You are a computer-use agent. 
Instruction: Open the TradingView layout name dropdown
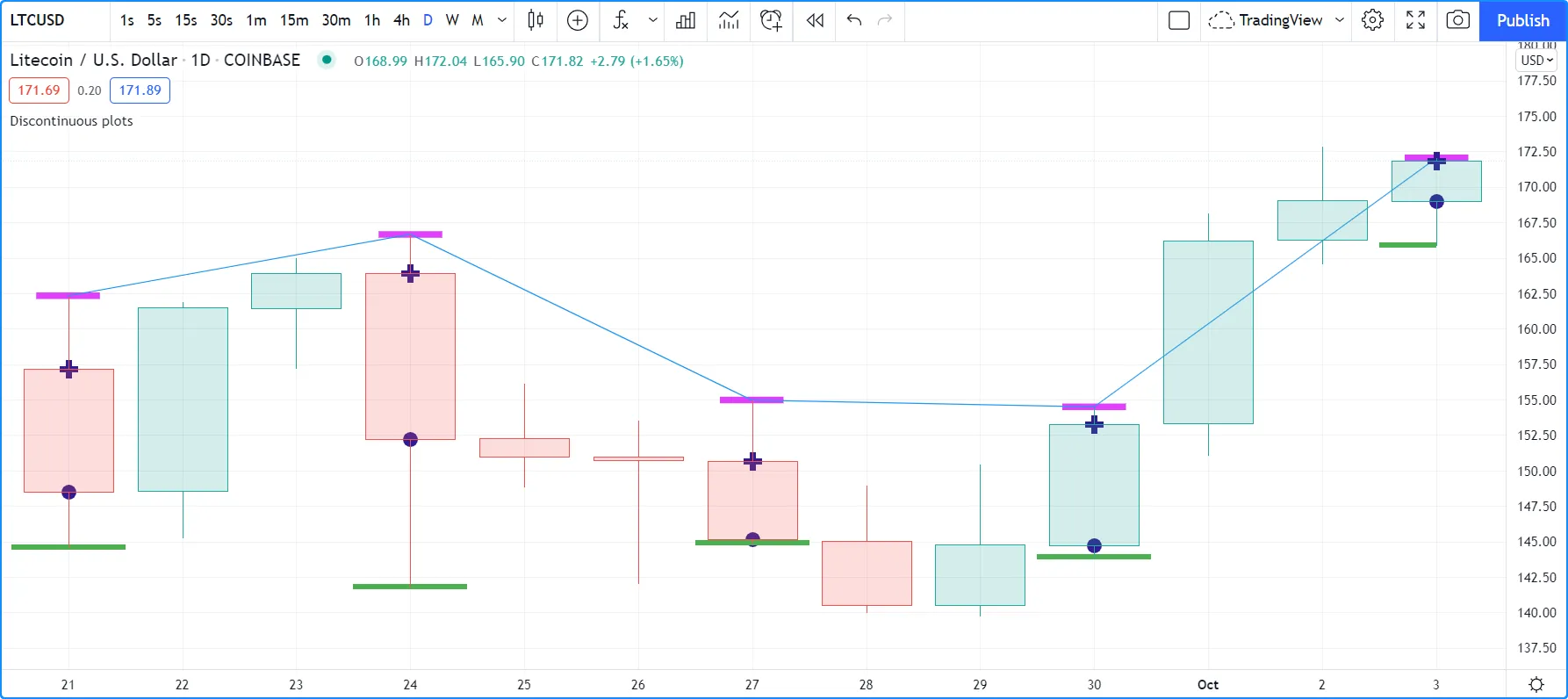point(1339,20)
